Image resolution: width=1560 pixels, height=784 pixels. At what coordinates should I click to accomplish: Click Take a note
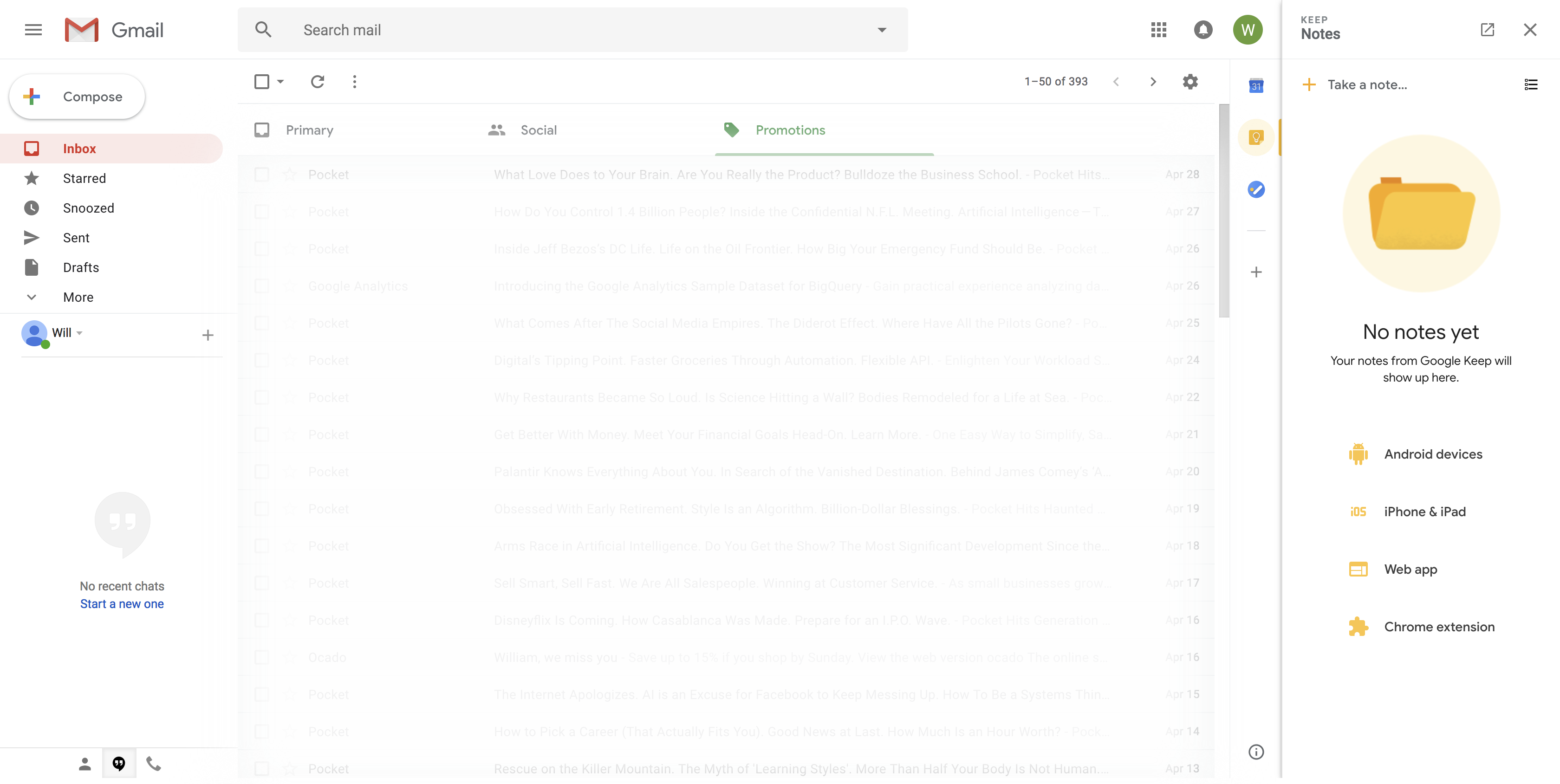(x=1367, y=85)
